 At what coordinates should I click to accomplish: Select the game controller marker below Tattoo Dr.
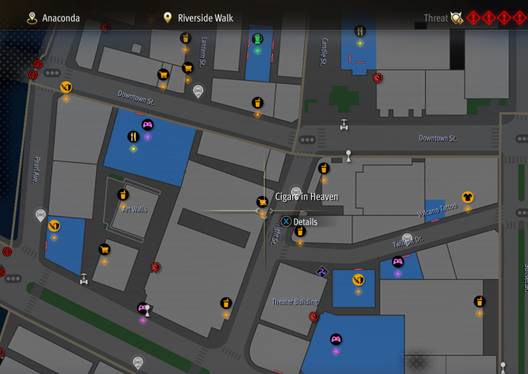click(x=398, y=262)
